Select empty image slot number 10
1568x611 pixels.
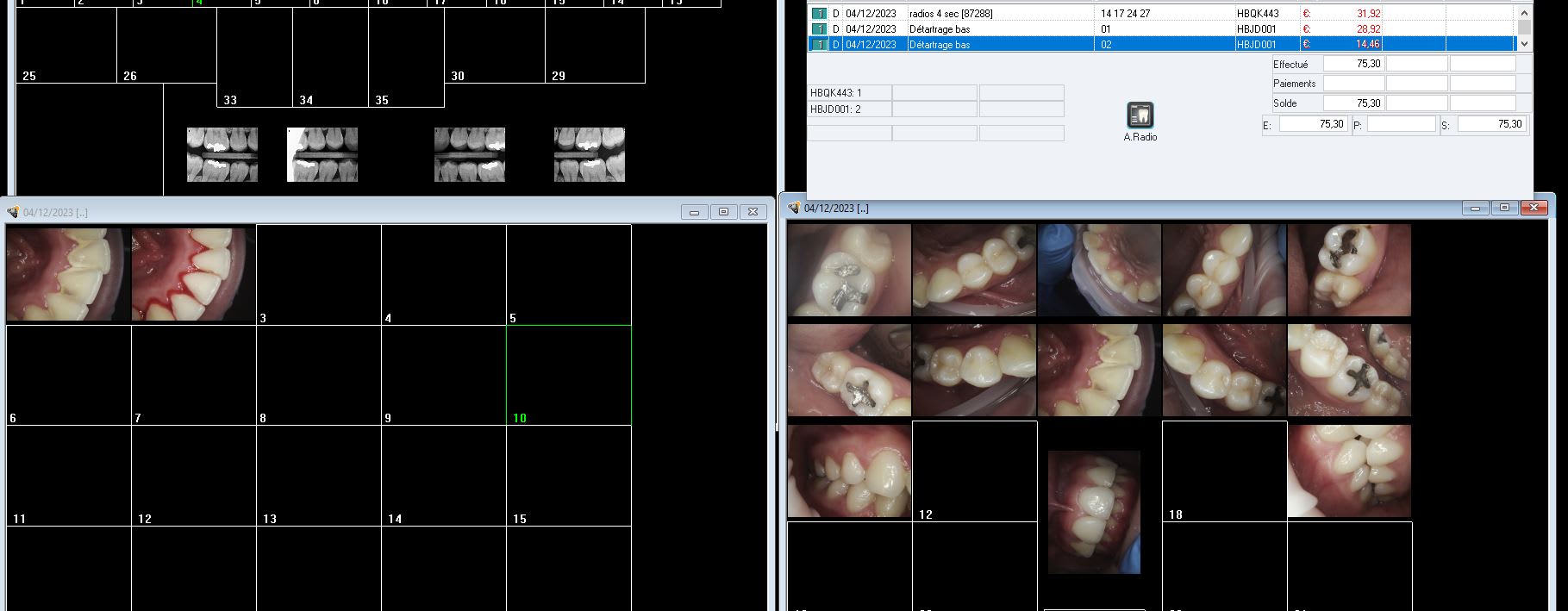click(568, 375)
